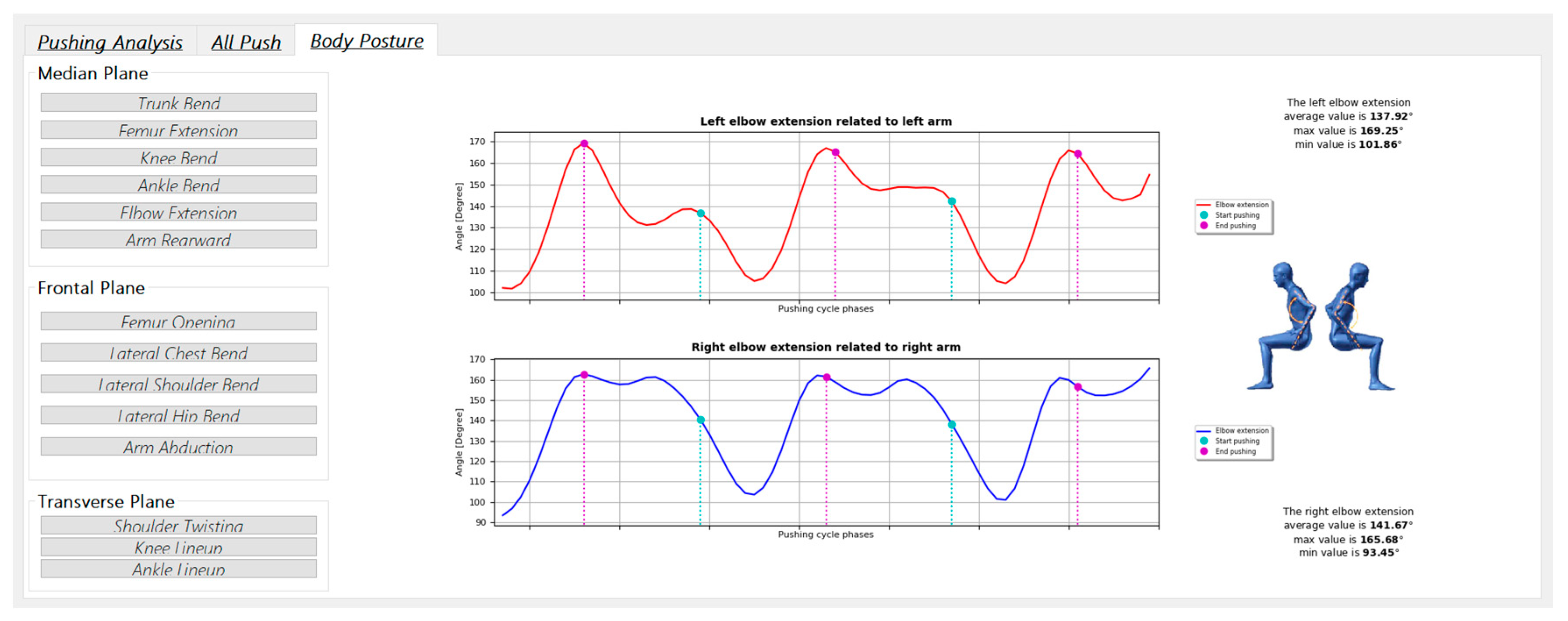Open the Arm Rearward analysis
The image size is (1568, 621).
coord(178,239)
